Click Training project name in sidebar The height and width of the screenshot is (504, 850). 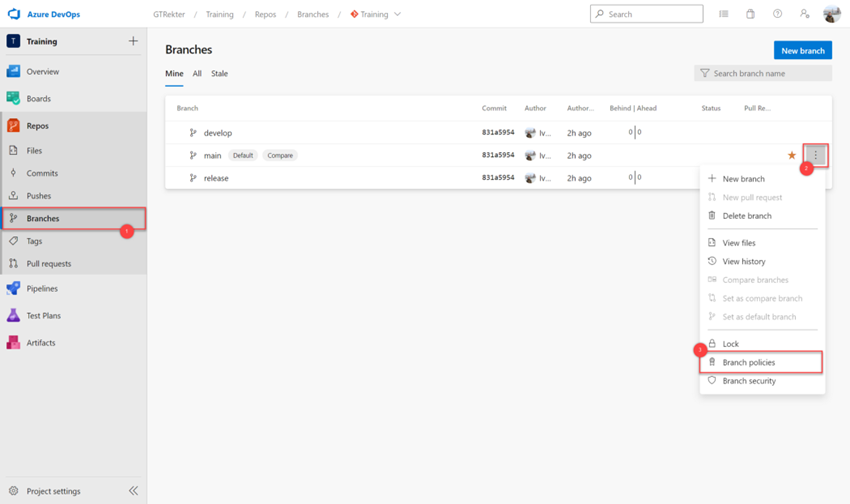[x=42, y=41]
